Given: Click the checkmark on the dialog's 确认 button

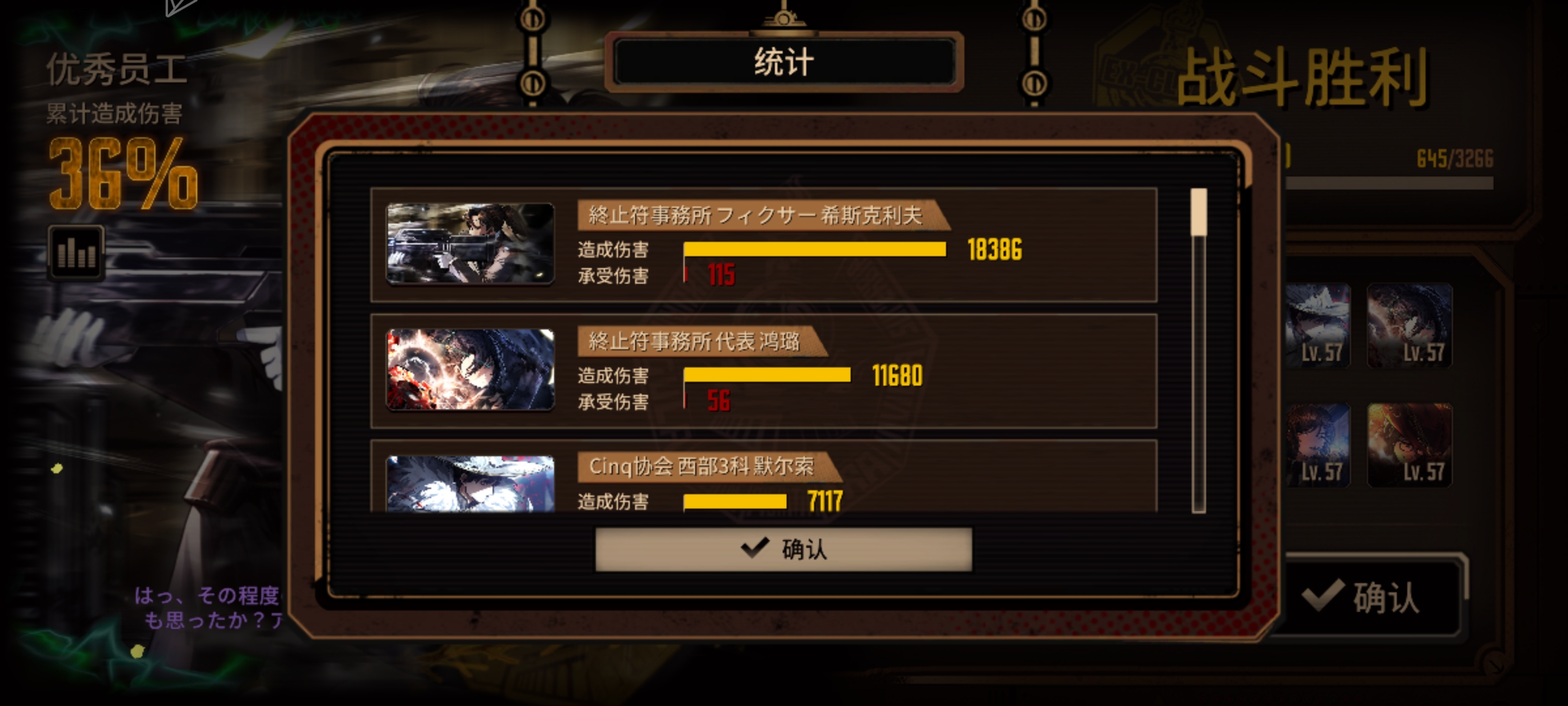Looking at the screenshot, I should coord(755,548).
